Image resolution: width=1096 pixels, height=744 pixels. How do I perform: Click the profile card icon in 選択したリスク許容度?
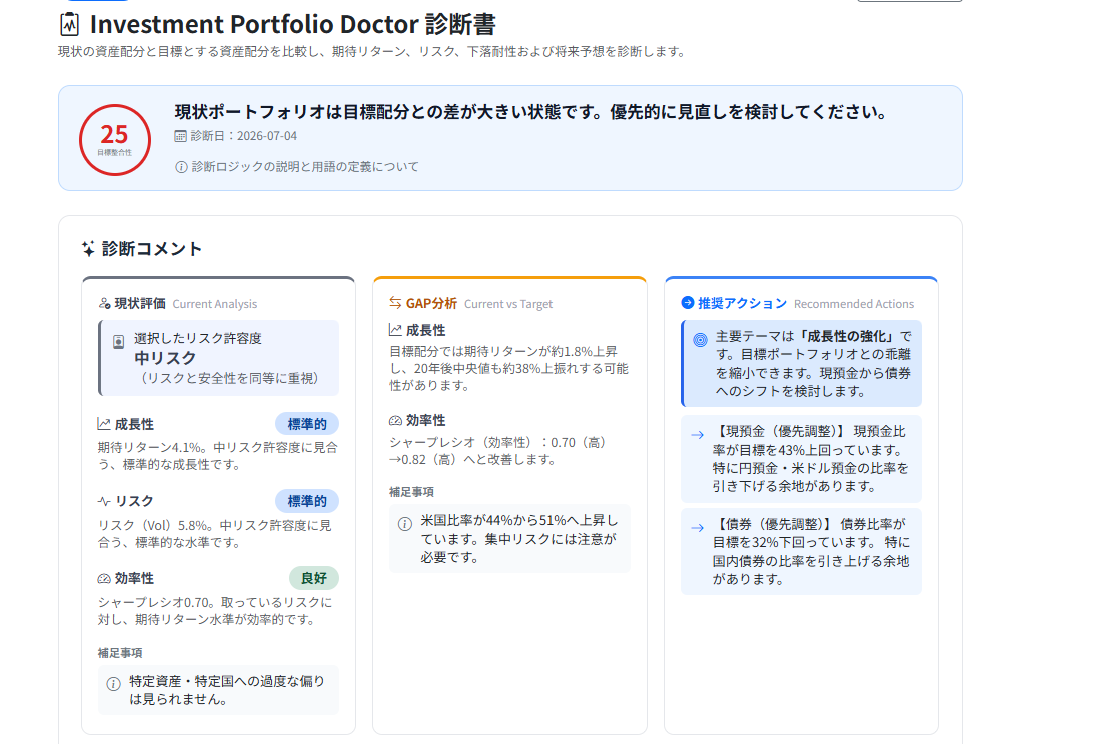pos(119,341)
